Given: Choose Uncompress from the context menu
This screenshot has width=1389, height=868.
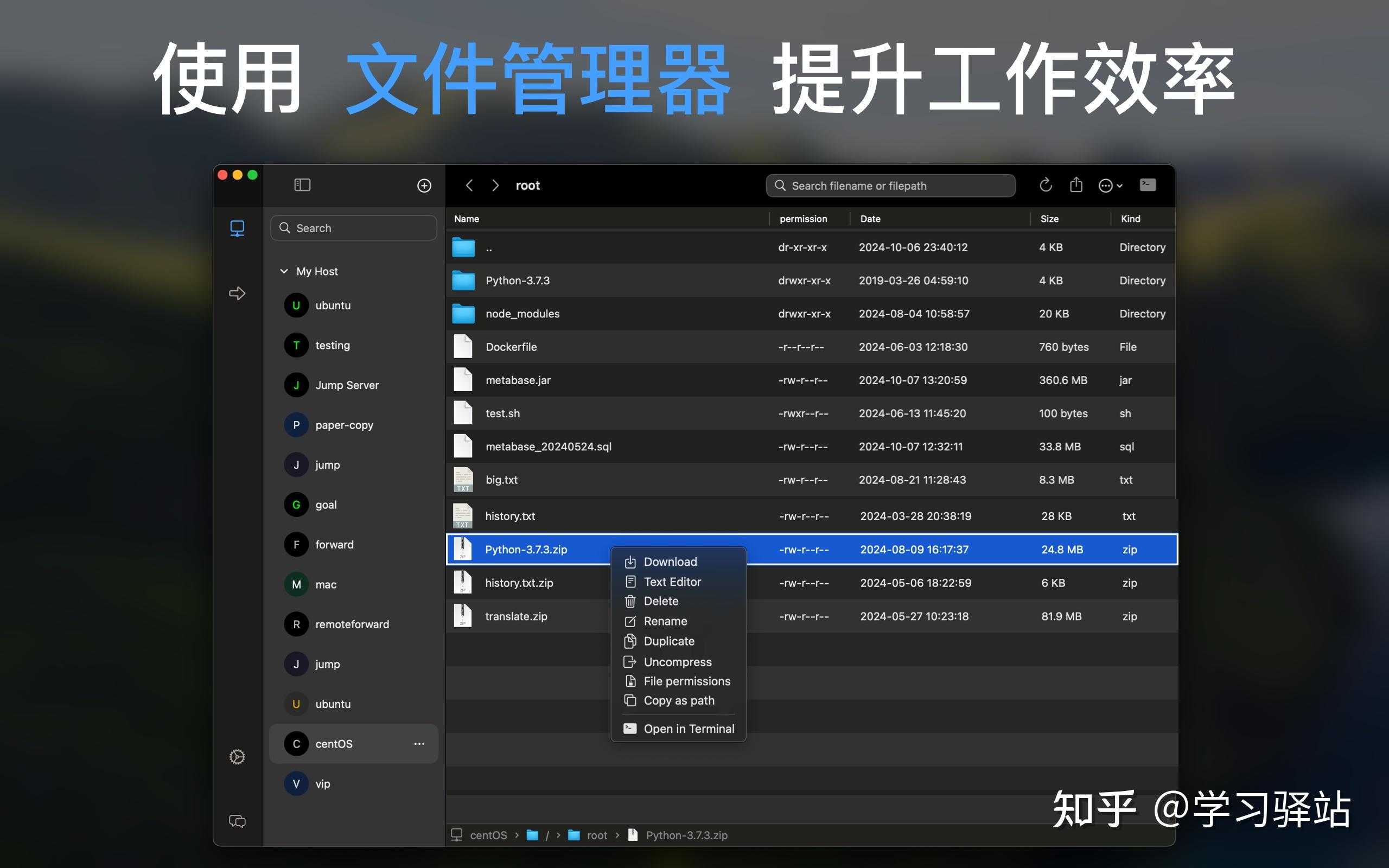Looking at the screenshot, I should click(677, 661).
